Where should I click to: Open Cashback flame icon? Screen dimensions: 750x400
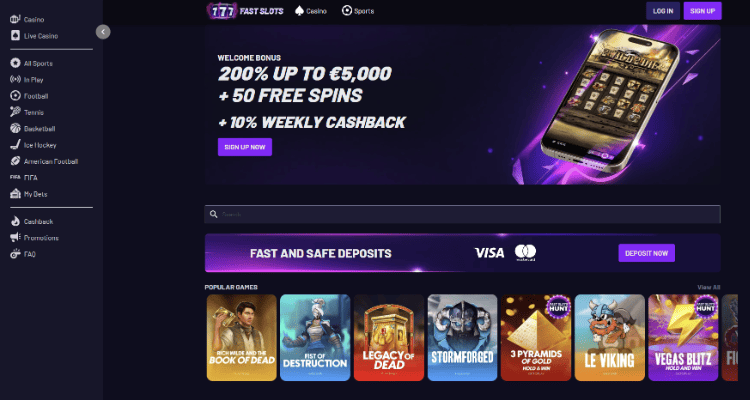[15, 222]
